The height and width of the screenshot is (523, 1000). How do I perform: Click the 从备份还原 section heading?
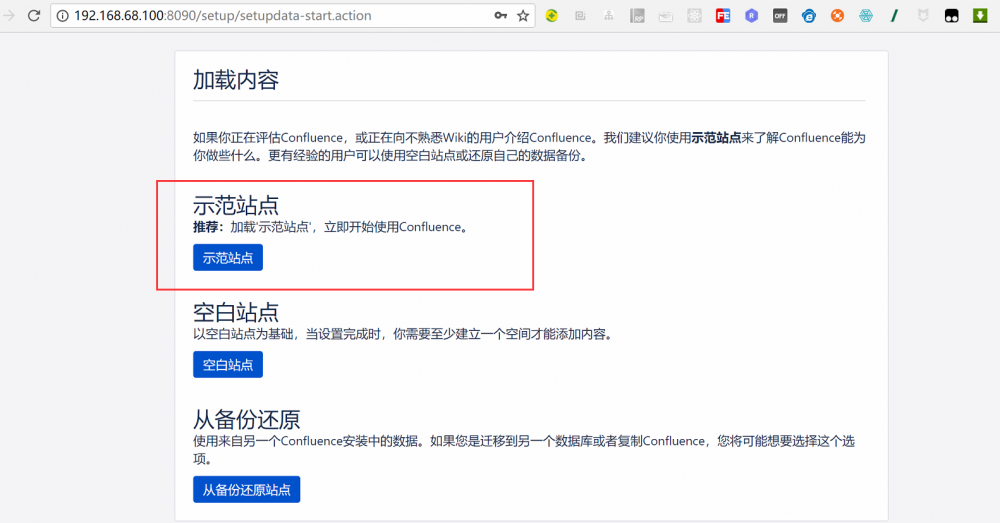(247, 420)
